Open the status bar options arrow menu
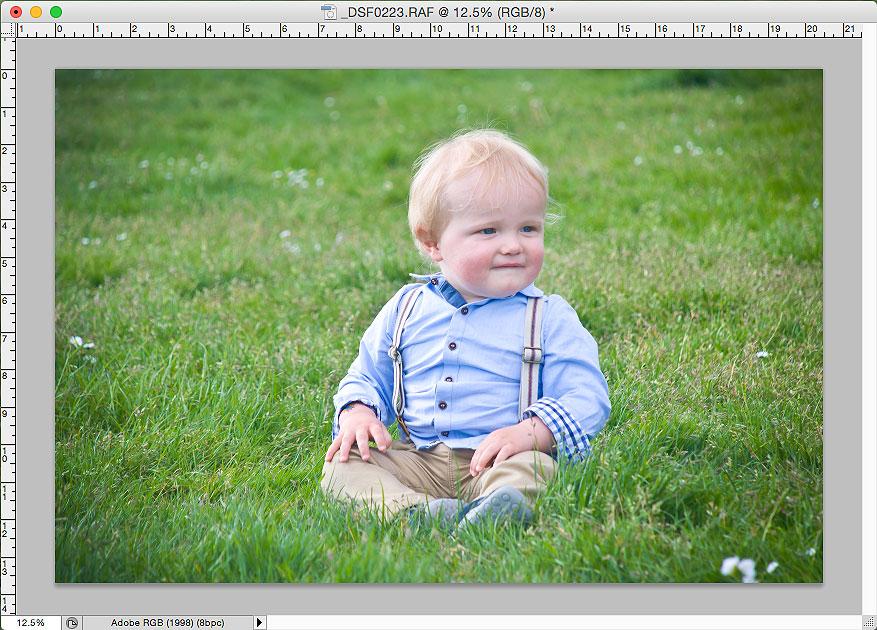The image size is (877, 630). 260,623
